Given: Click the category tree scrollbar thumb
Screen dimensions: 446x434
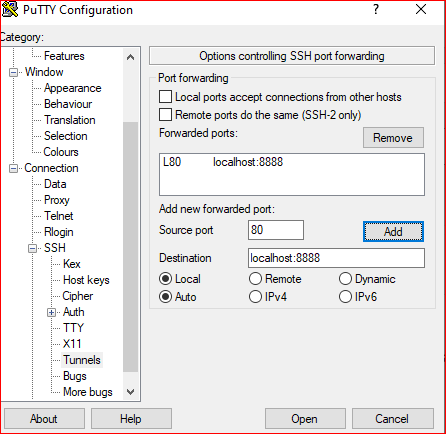Looking at the screenshot, I should [x=131, y=247].
